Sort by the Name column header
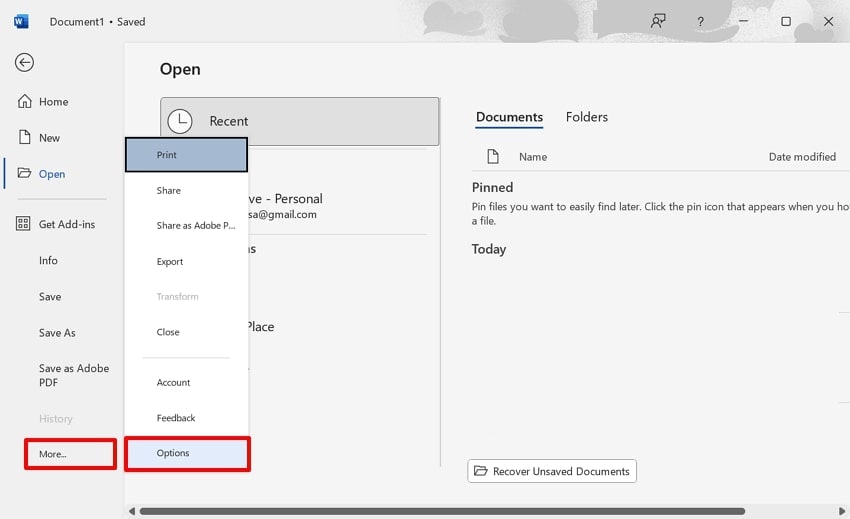This screenshot has height=519, width=850. coord(533,157)
